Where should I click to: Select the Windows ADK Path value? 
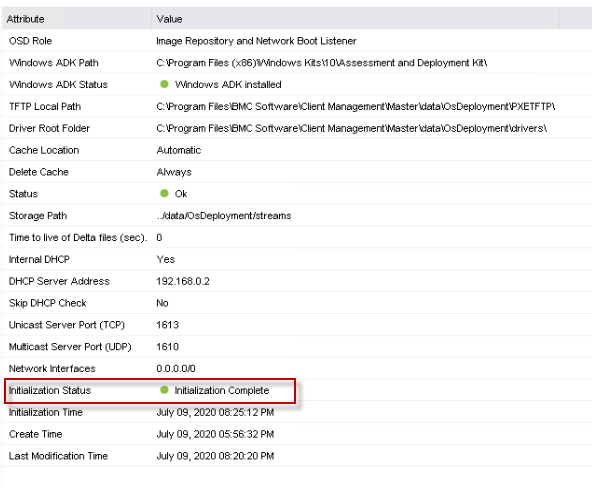coord(321,63)
